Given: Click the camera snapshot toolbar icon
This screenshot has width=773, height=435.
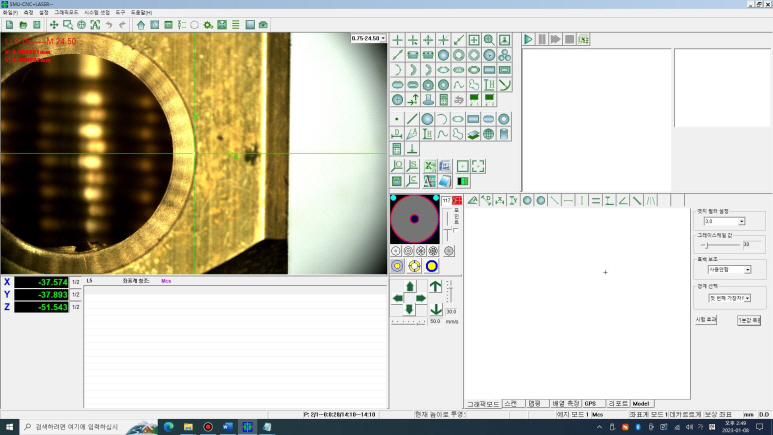Looking at the screenshot, I should pyautogui.click(x=263, y=24).
